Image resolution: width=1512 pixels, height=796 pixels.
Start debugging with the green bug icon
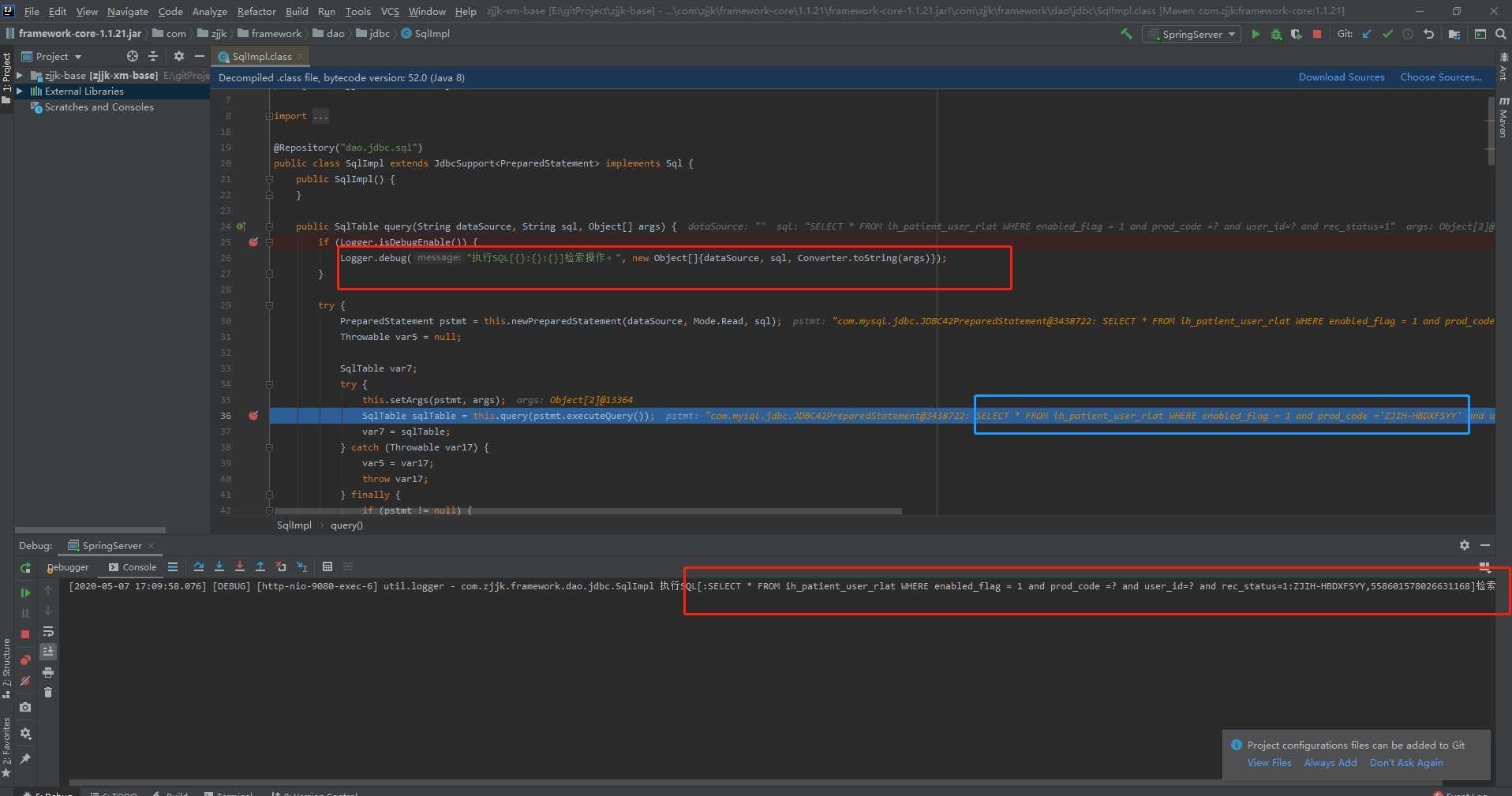1276,34
